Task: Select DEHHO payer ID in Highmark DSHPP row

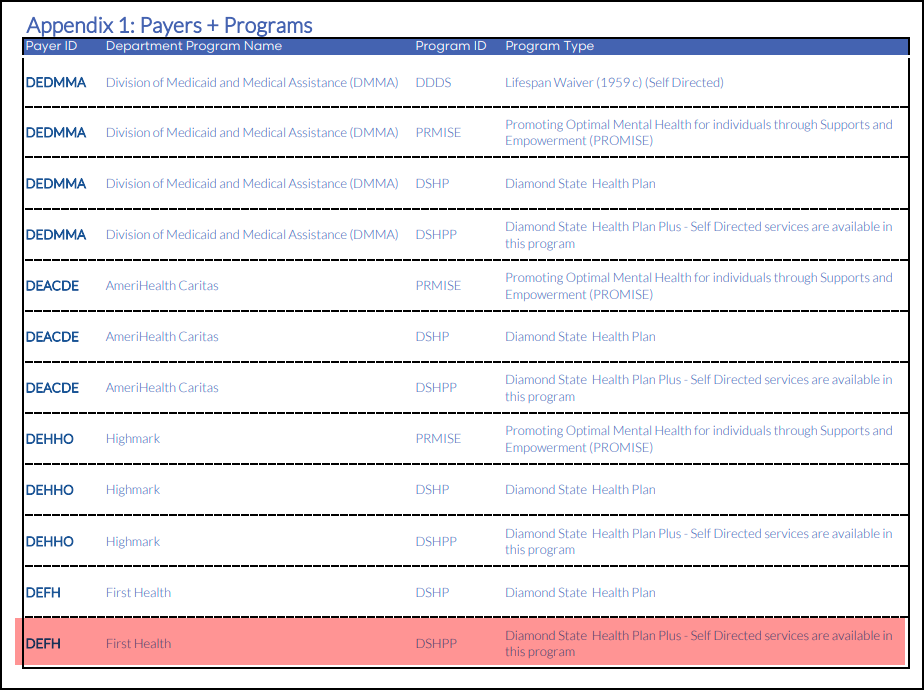Action: (x=50, y=542)
